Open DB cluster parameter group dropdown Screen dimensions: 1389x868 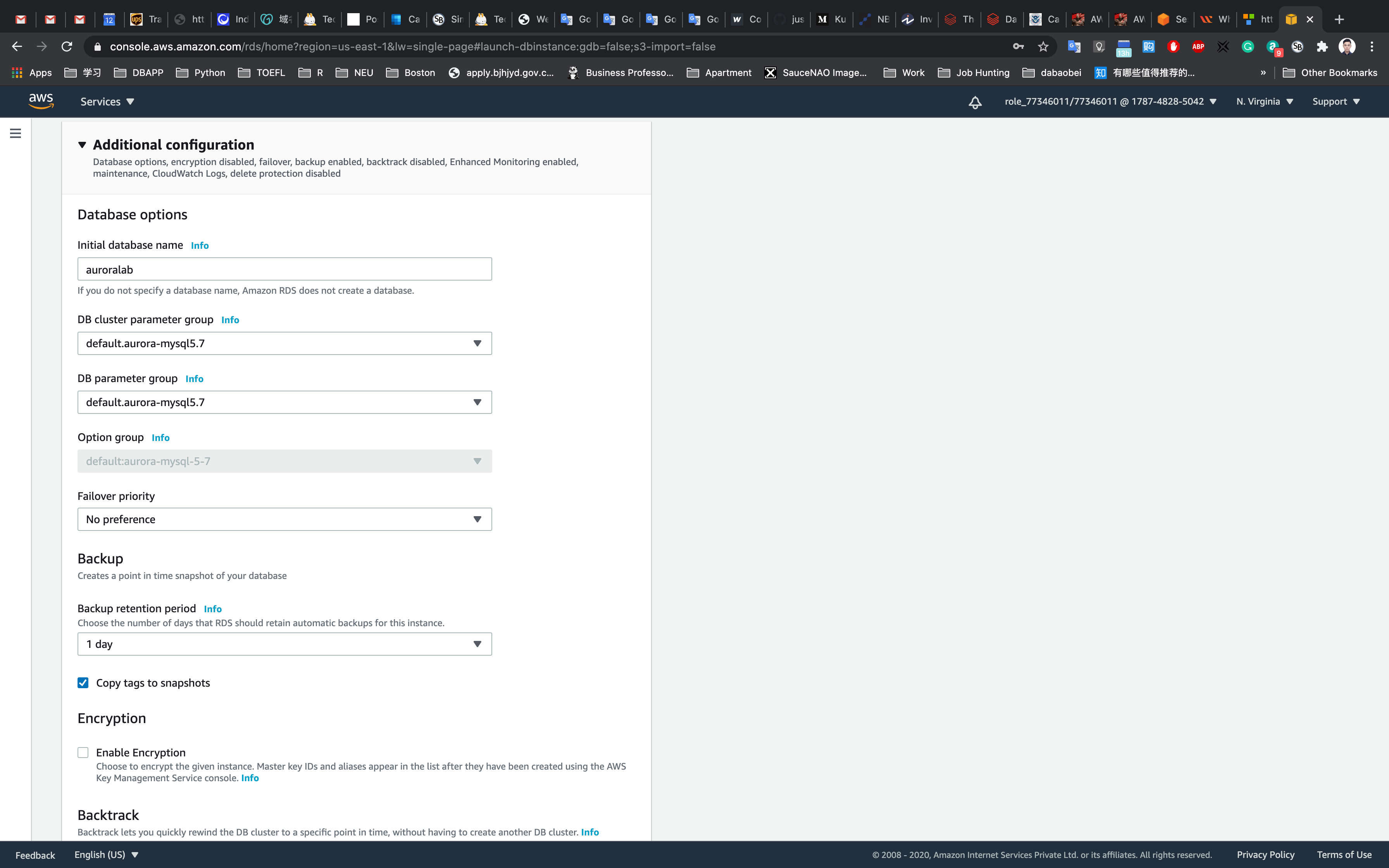pyautogui.click(x=284, y=343)
